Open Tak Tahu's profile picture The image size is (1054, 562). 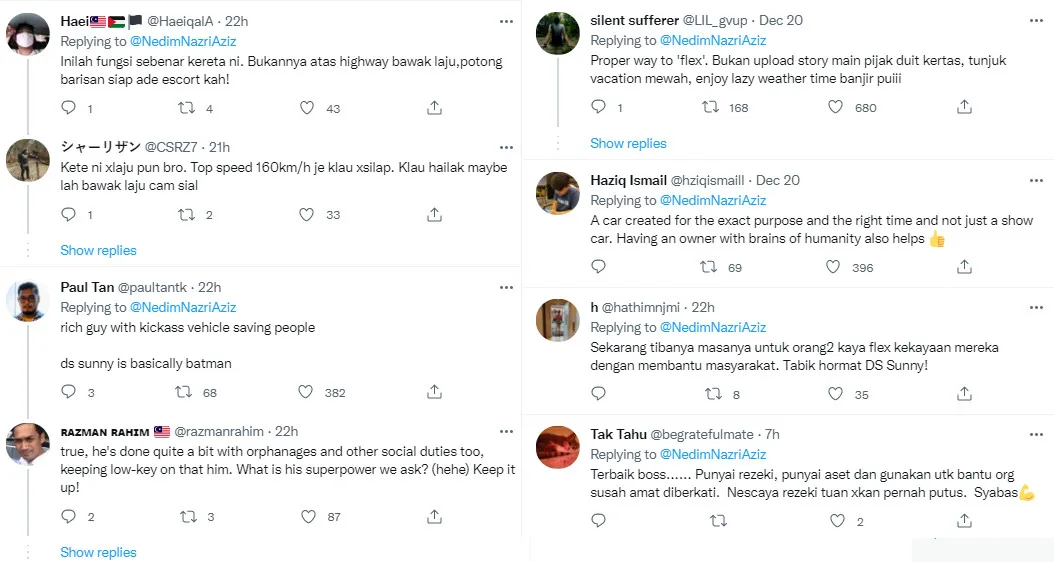click(558, 448)
